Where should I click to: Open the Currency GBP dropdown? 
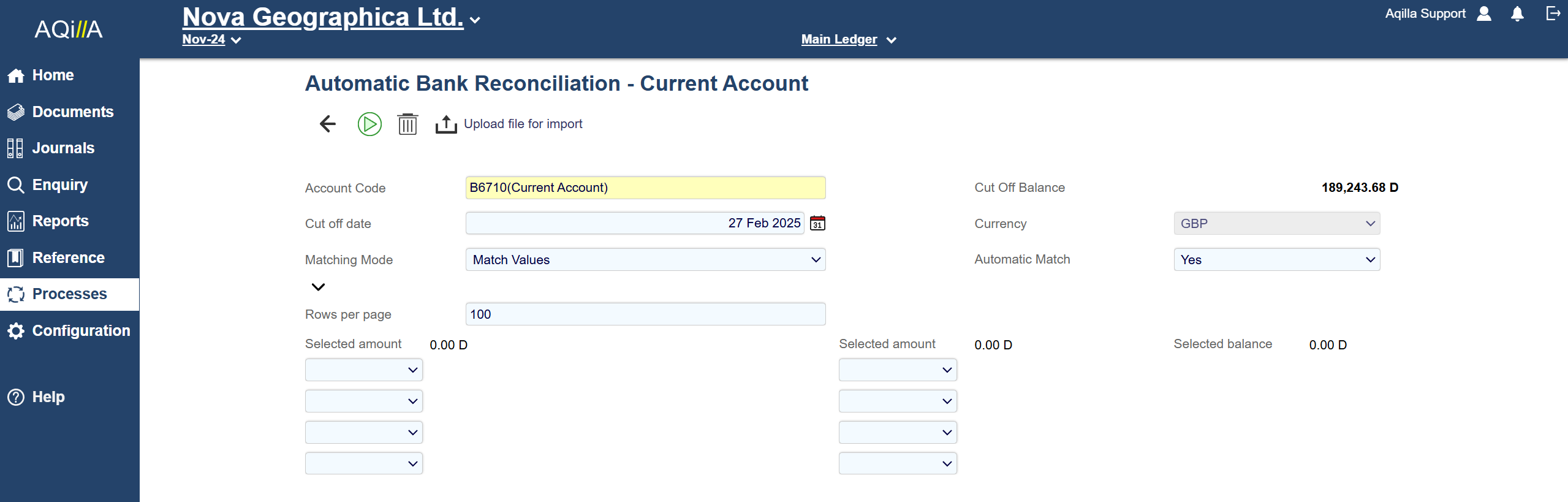tap(1276, 224)
